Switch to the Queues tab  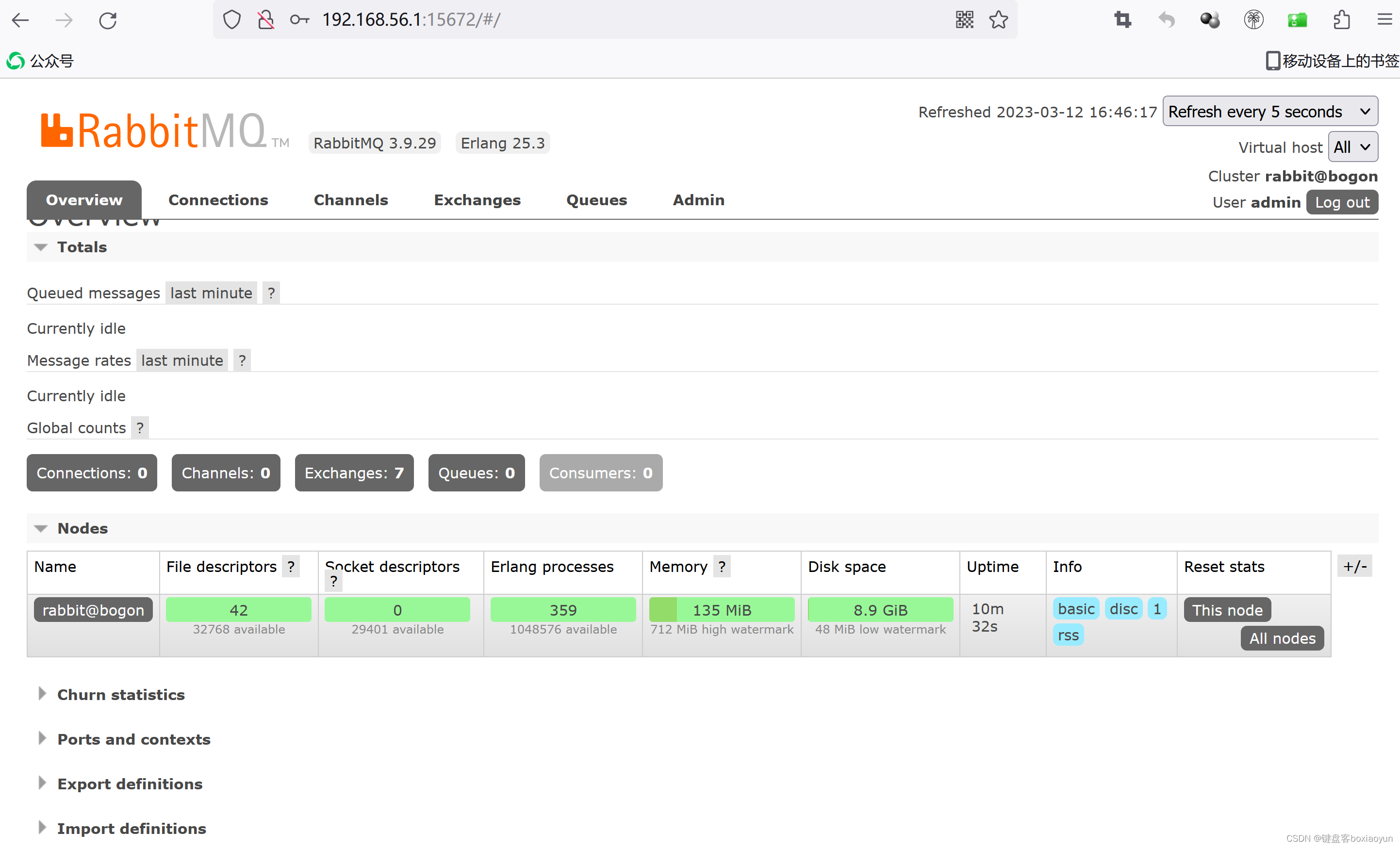[x=596, y=200]
